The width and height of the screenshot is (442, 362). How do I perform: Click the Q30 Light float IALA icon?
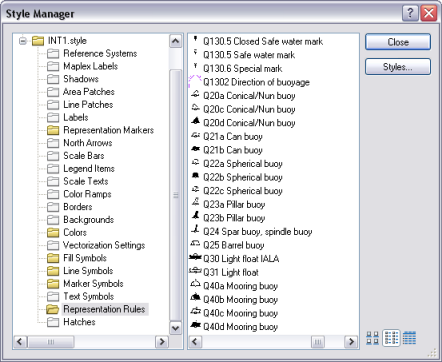point(195,257)
